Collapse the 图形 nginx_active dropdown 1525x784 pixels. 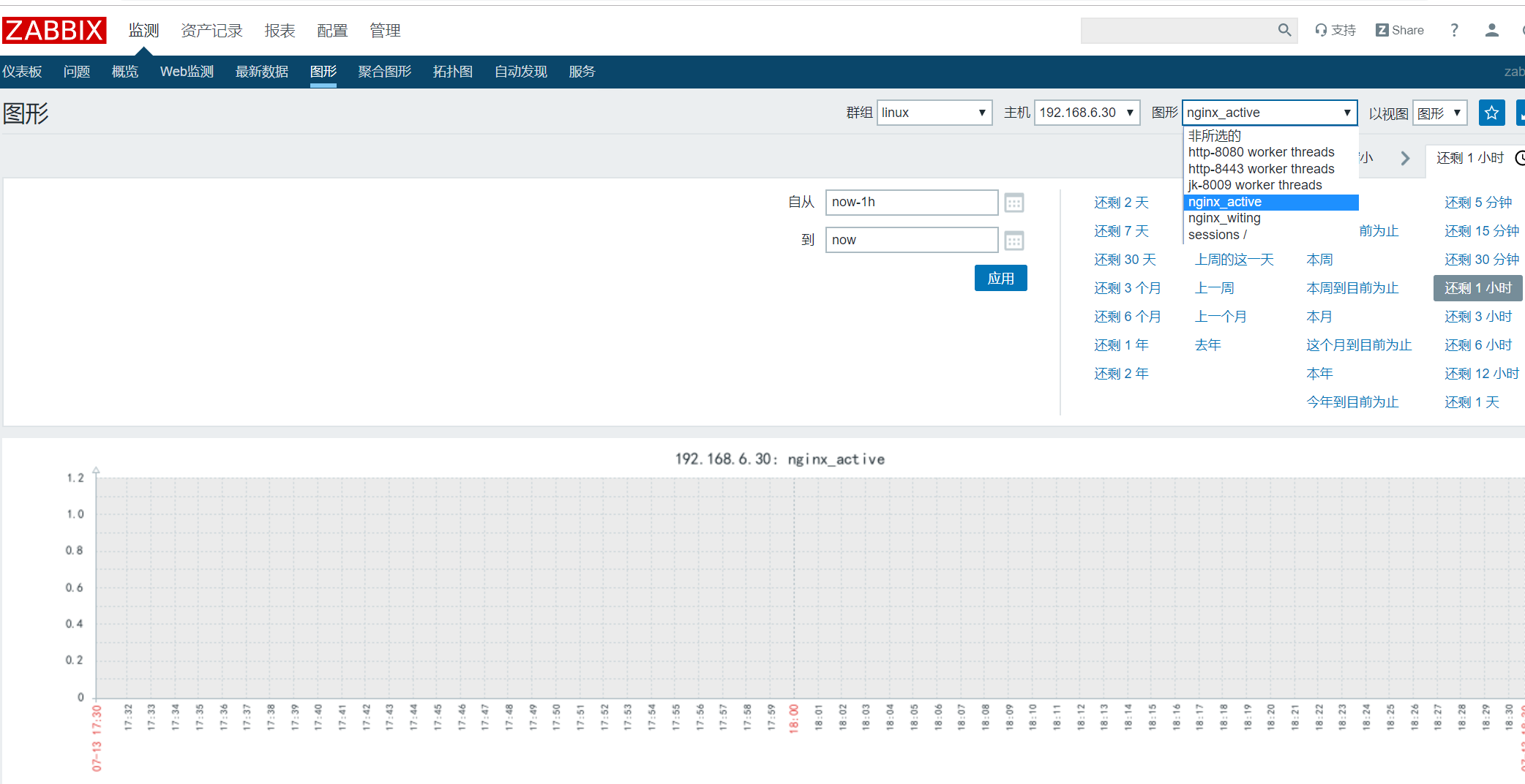[x=1270, y=113]
